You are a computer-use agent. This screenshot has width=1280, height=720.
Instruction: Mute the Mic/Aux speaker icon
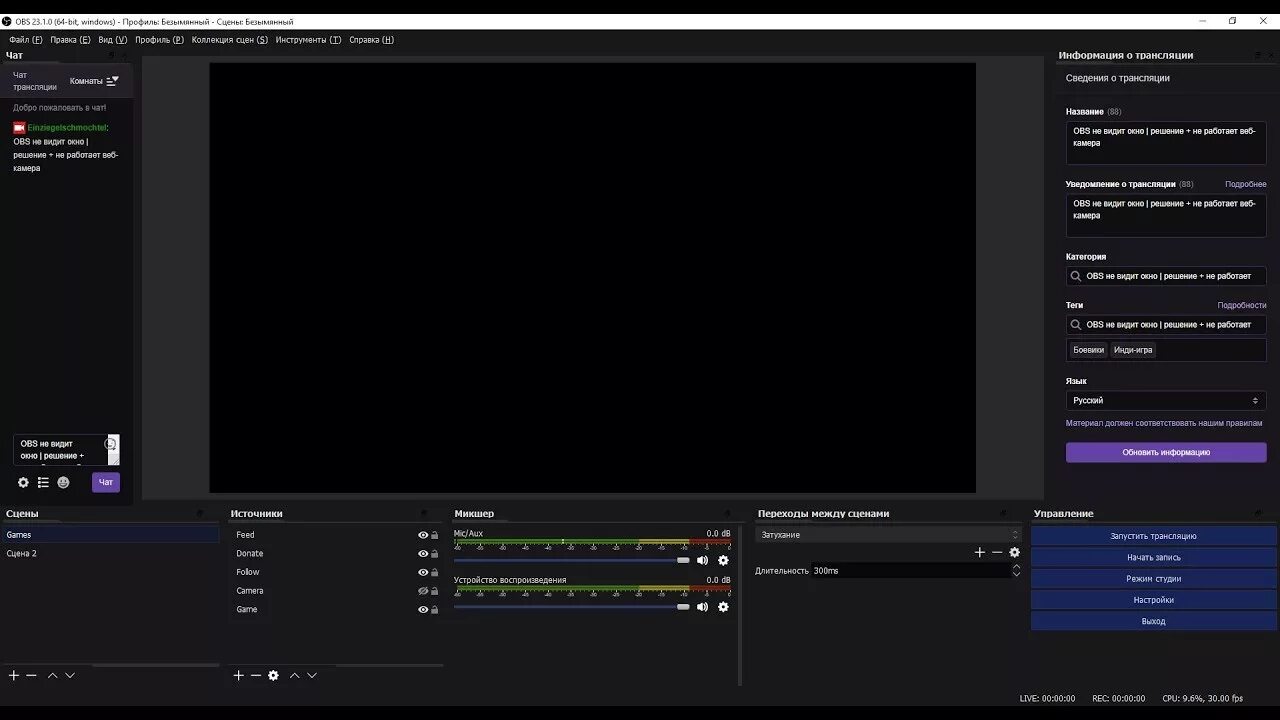(x=703, y=560)
